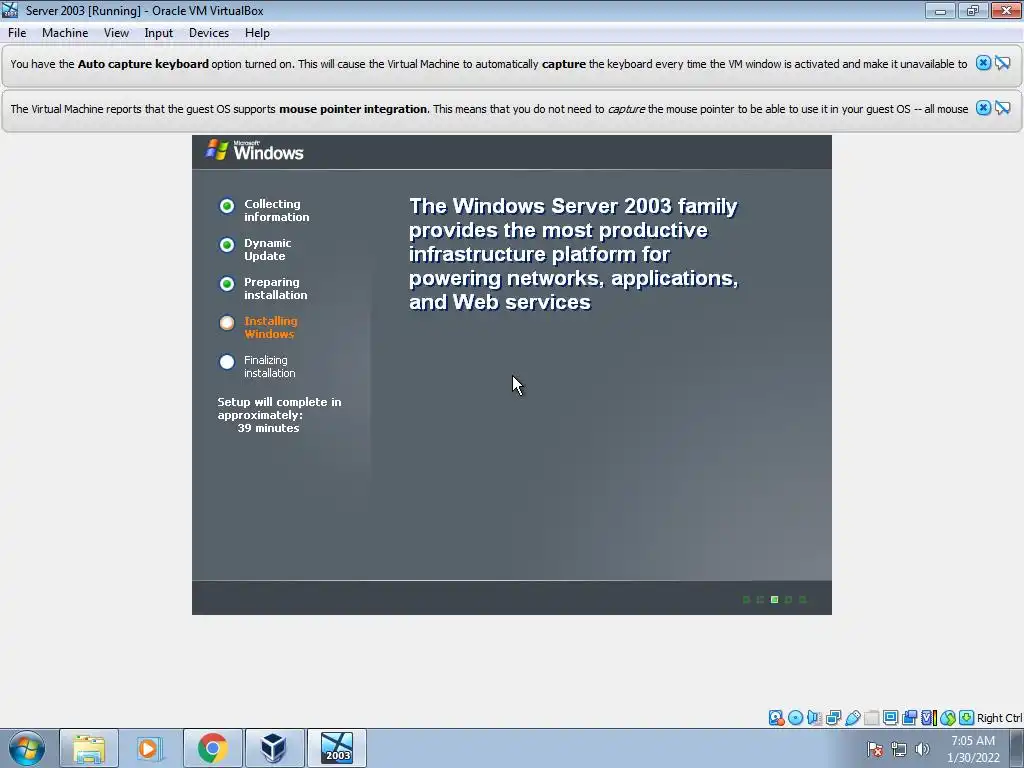This screenshot has height=768, width=1024.
Task: Click don't-show-again icon on mouse pointer integration message
Action: pos(1002,108)
